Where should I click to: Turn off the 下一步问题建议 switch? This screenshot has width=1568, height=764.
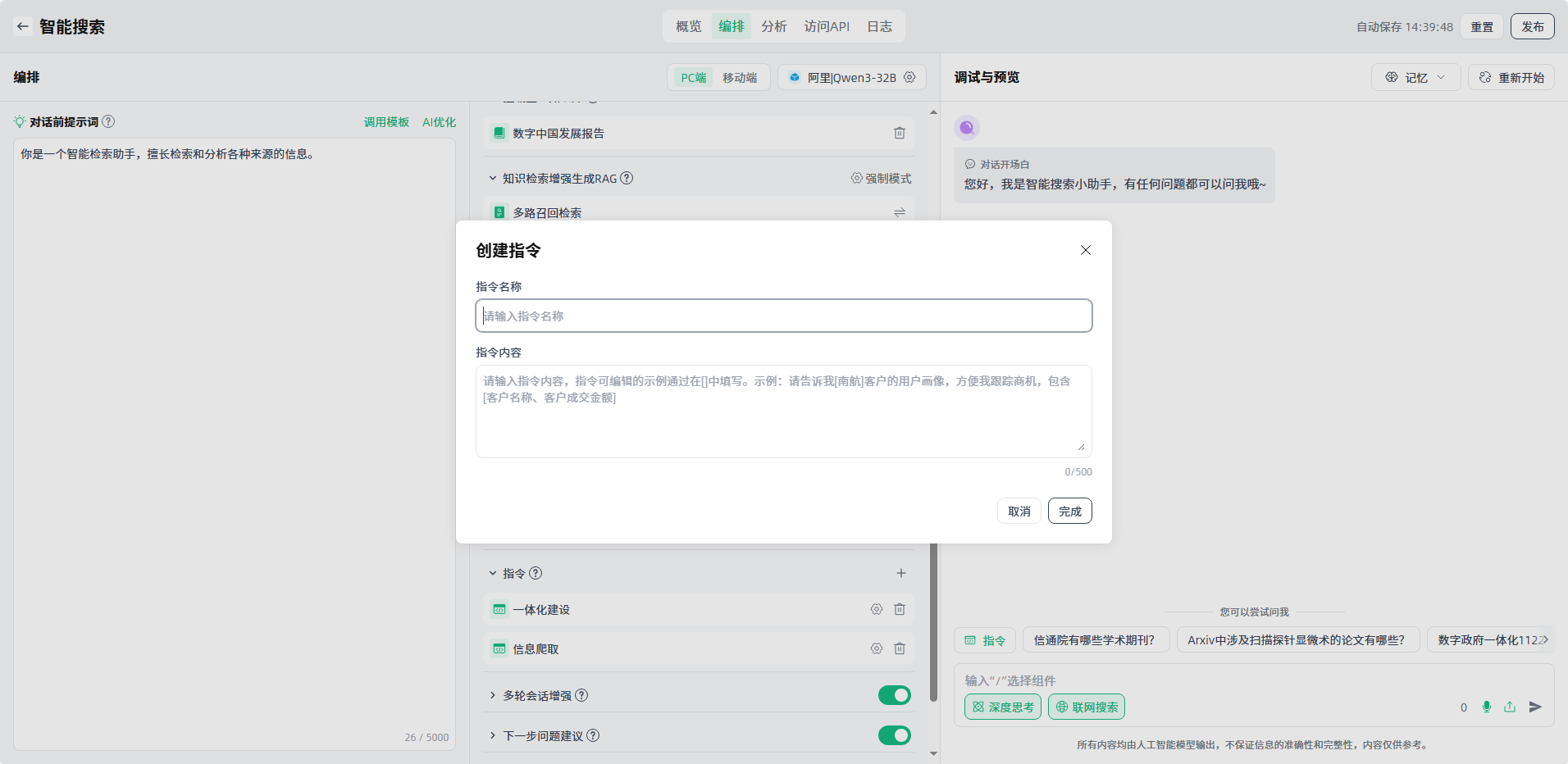click(894, 735)
